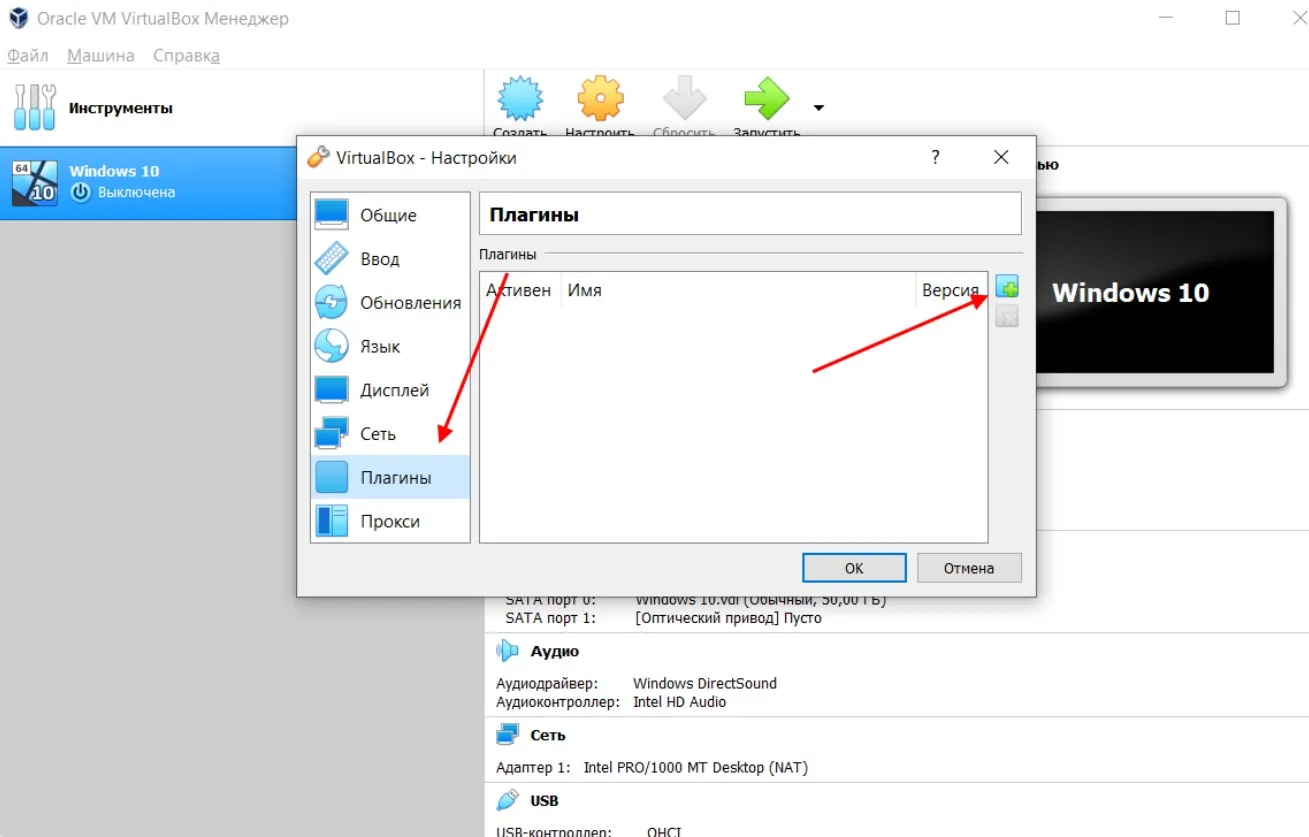Cancel the settings dialog with Отмена

point(969,568)
